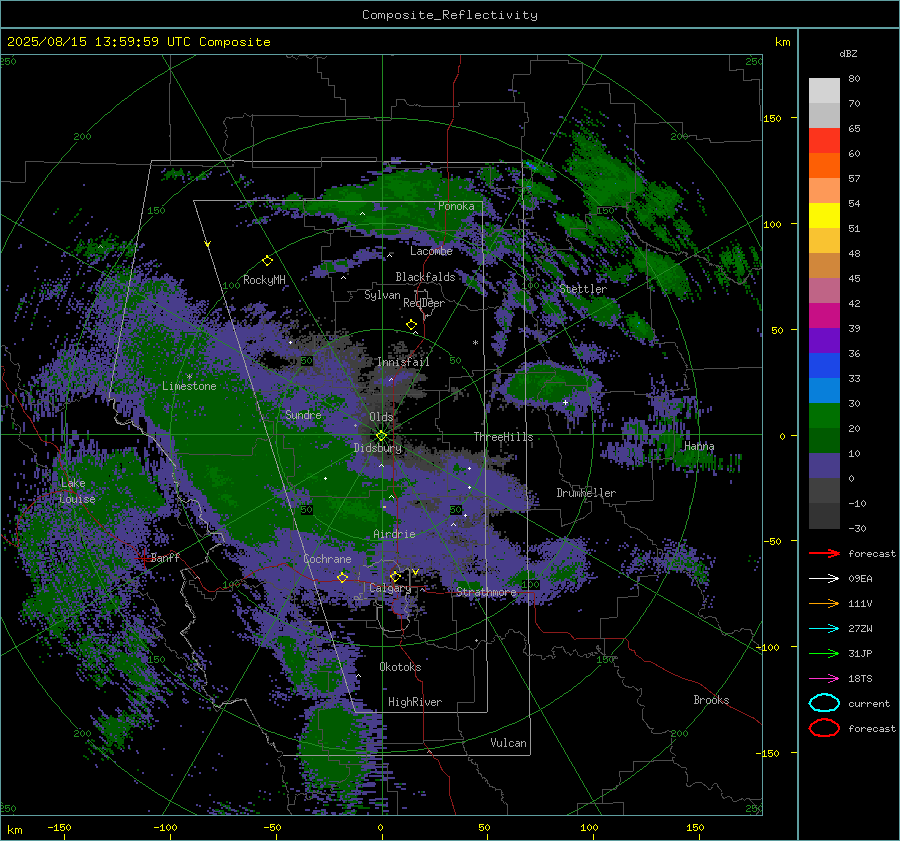
Task: Click the Brooks city label
Action: [x=711, y=700]
